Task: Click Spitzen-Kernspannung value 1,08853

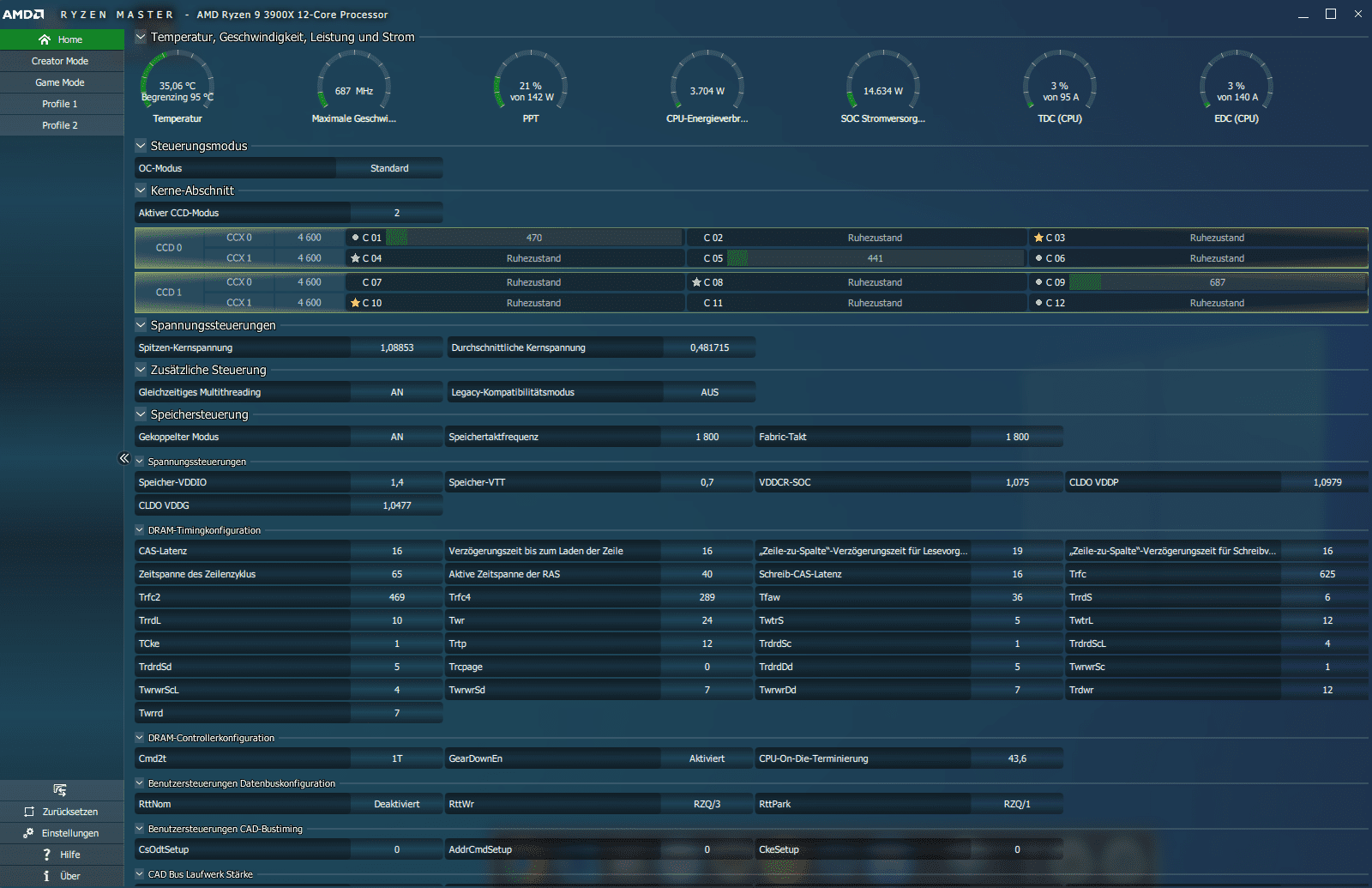Action: point(397,347)
